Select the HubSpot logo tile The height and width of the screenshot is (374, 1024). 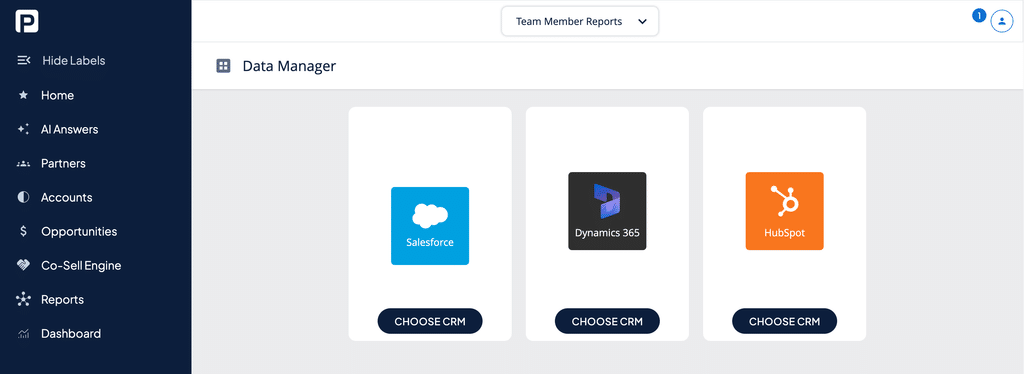click(784, 211)
